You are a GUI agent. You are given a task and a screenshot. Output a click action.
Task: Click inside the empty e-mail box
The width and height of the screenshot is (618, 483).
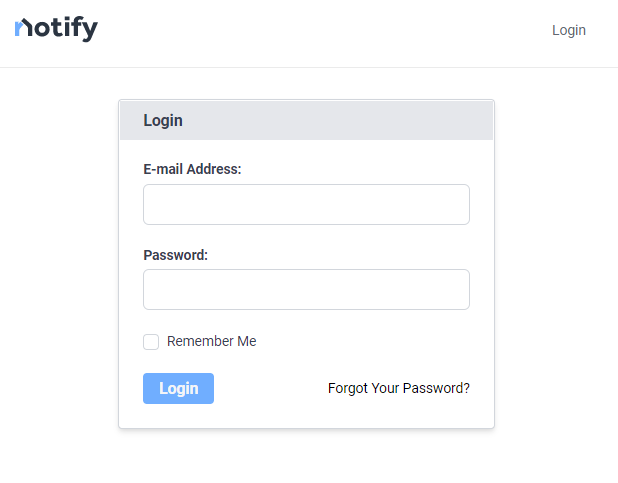point(306,204)
